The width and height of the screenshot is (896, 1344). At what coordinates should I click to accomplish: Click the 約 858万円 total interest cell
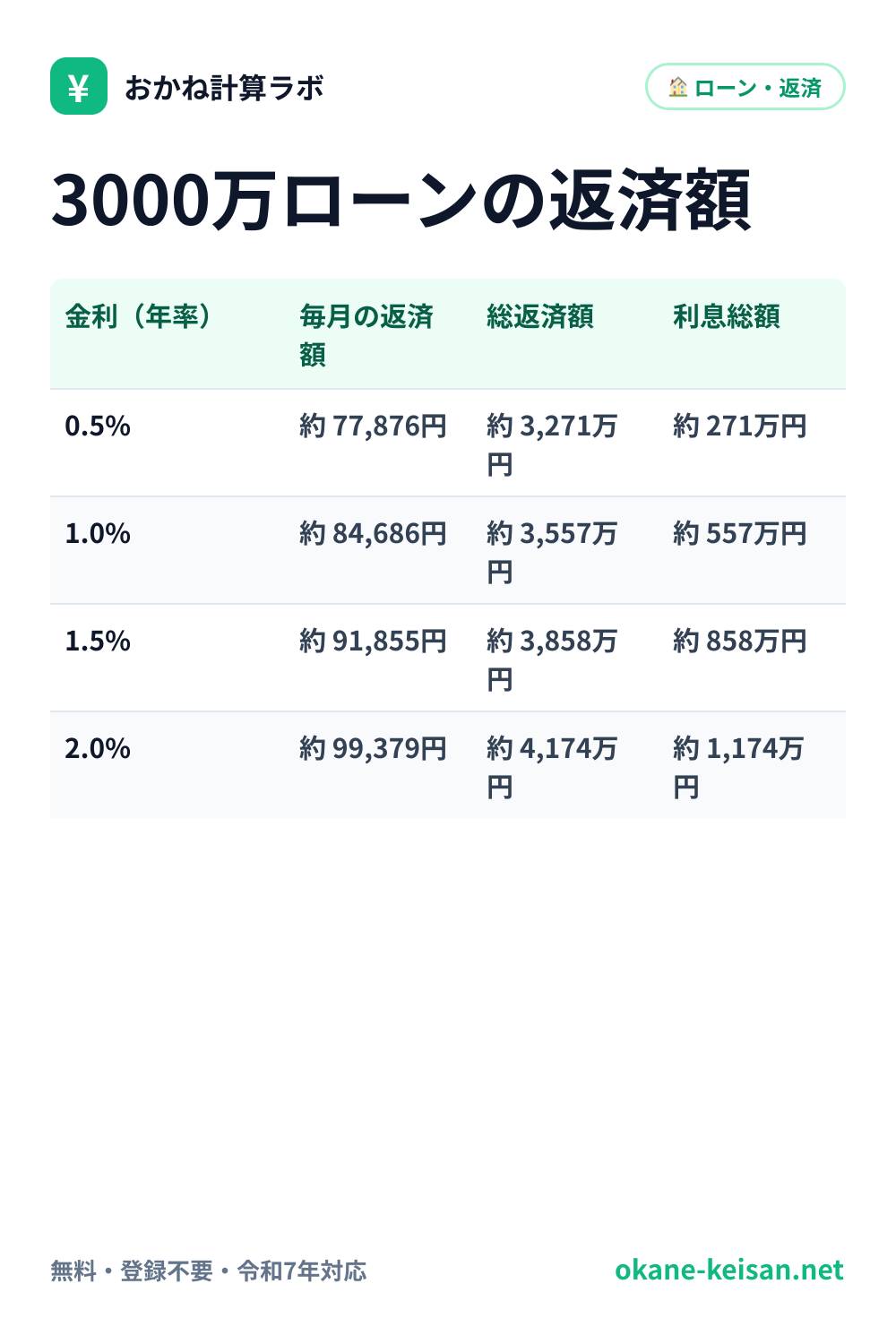click(x=740, y=641)
